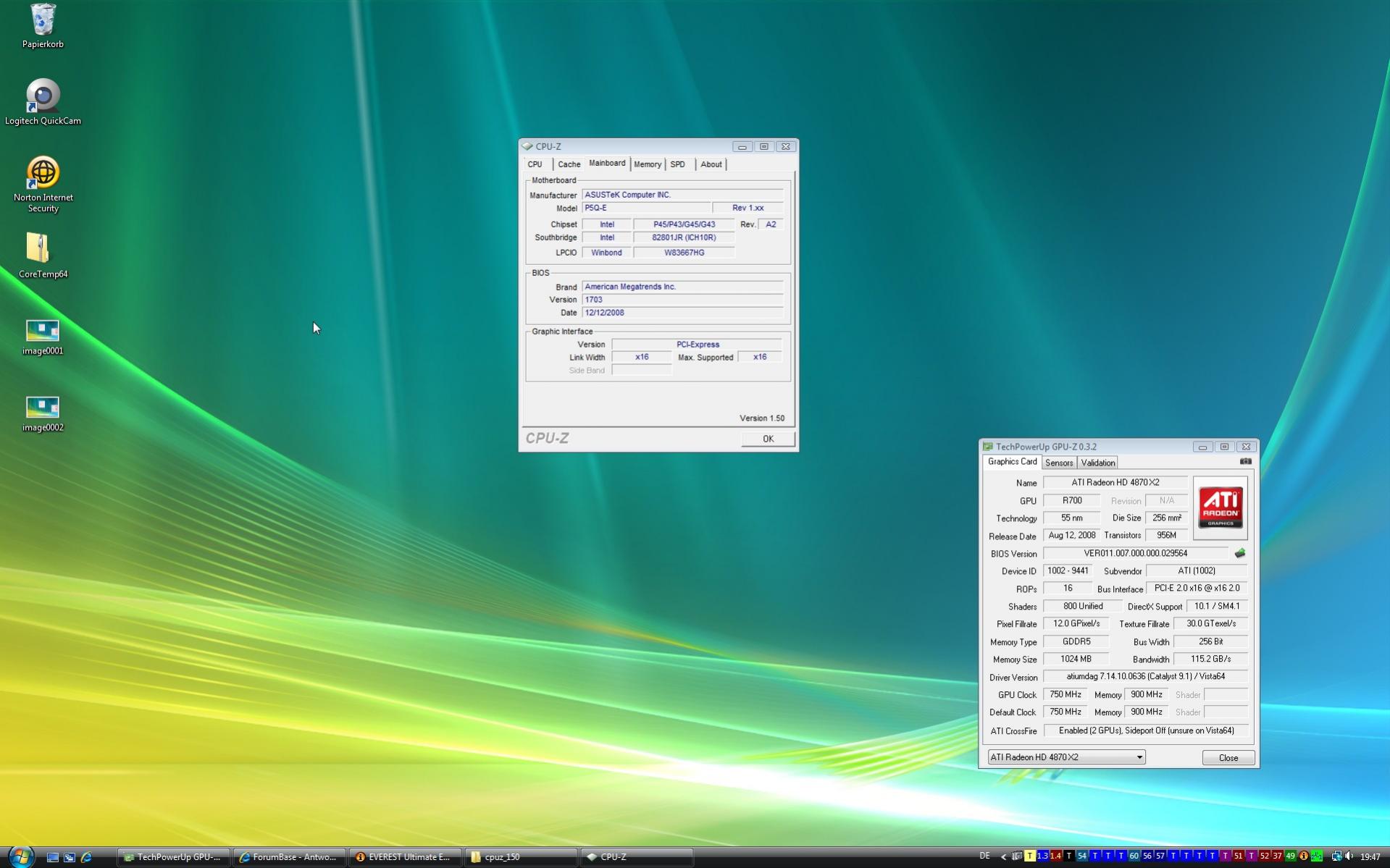Expand the ATI Radeon HD 4870 X2 dropdown
1390x868 pixels.
coord(1139,757)
